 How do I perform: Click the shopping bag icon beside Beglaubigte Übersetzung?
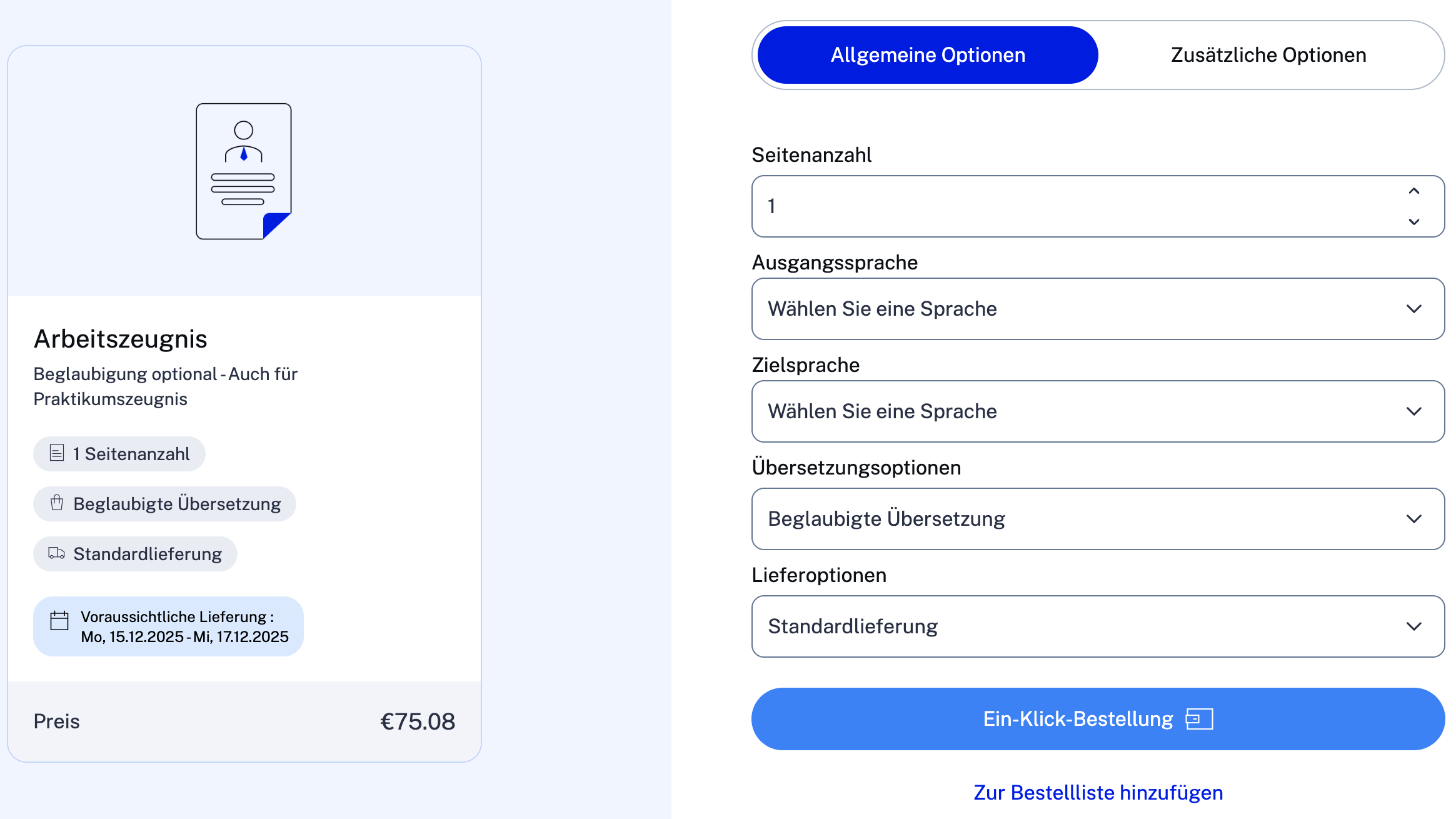point(57,503)
